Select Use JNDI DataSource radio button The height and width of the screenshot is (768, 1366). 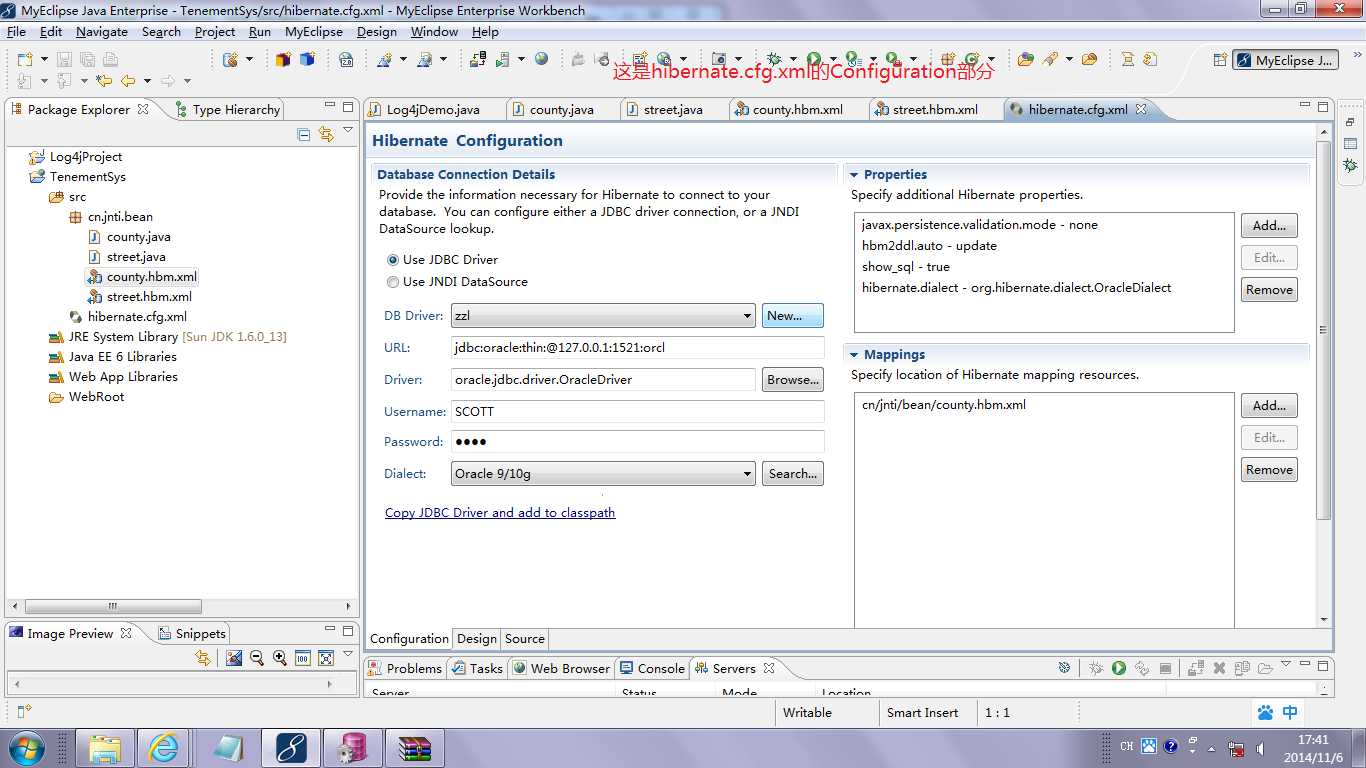coord(393,282)
